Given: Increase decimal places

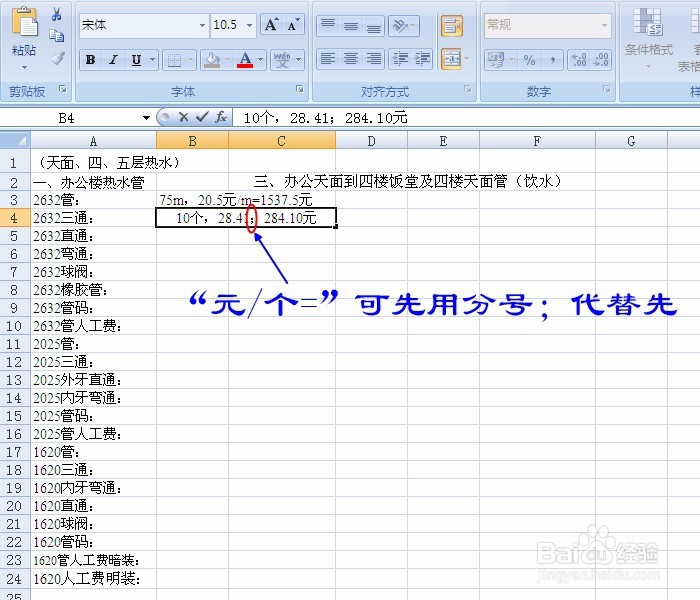Looking at the screenshot, I should 579,59.
